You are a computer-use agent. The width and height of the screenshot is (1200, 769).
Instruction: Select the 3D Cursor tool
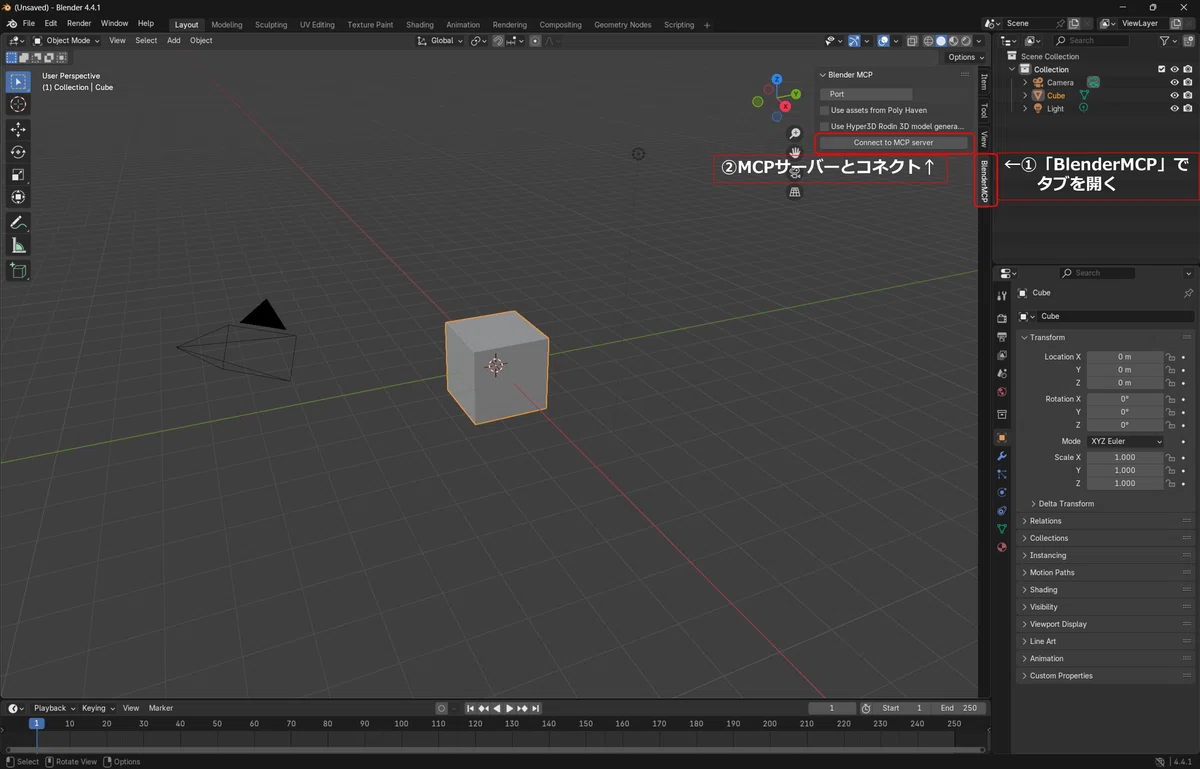point(18,104)
